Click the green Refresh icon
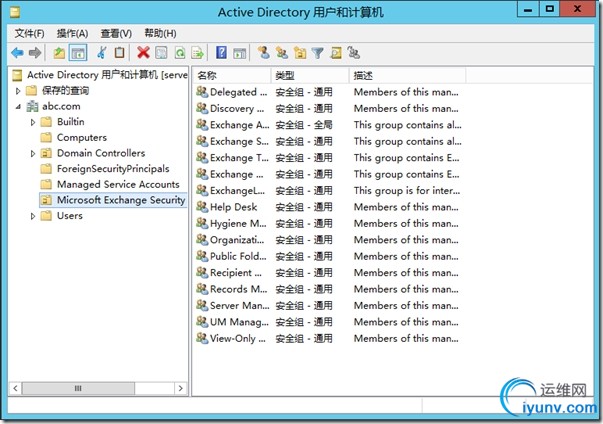The image size is (603, 424). 180,53
